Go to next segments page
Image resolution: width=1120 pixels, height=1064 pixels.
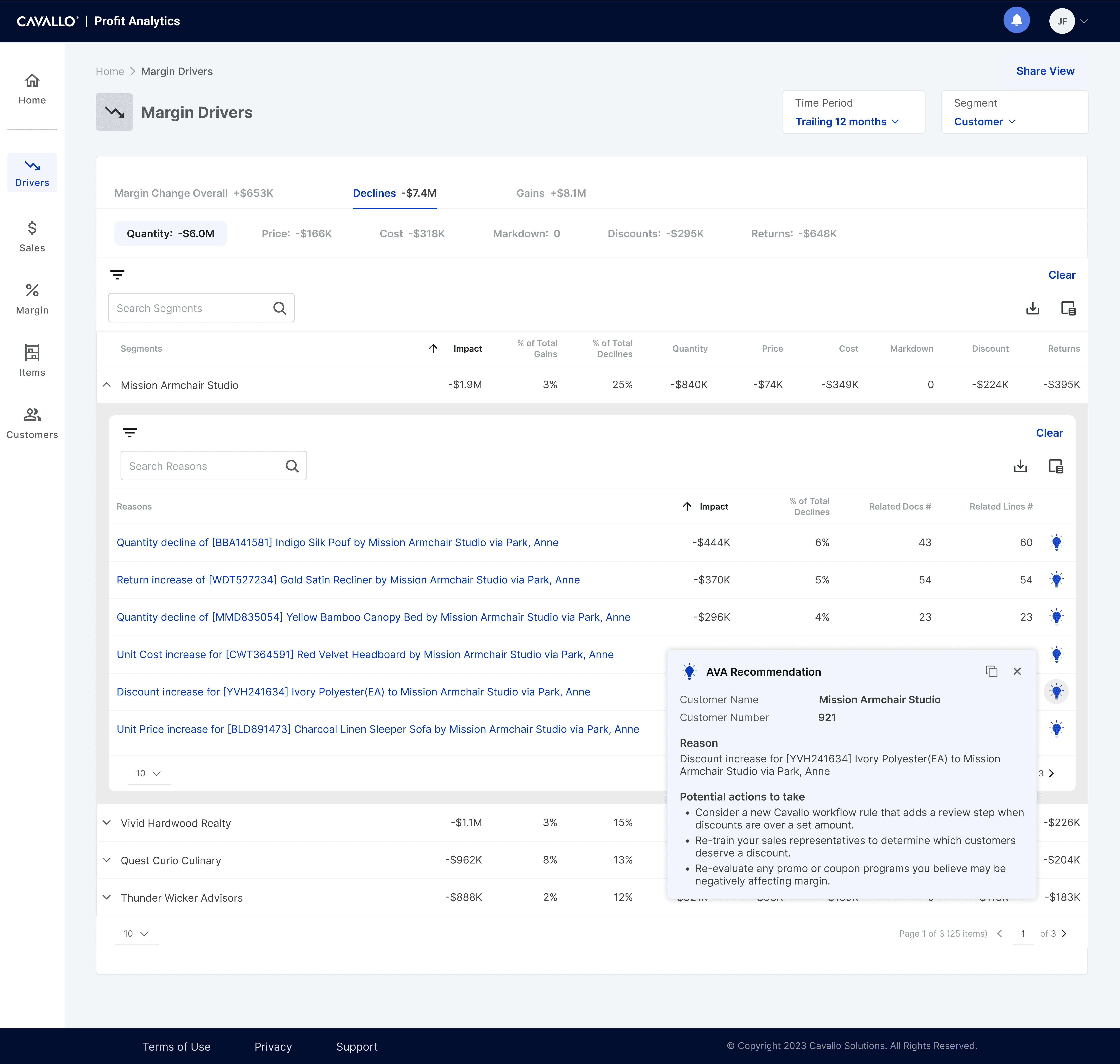point(1064,934)
